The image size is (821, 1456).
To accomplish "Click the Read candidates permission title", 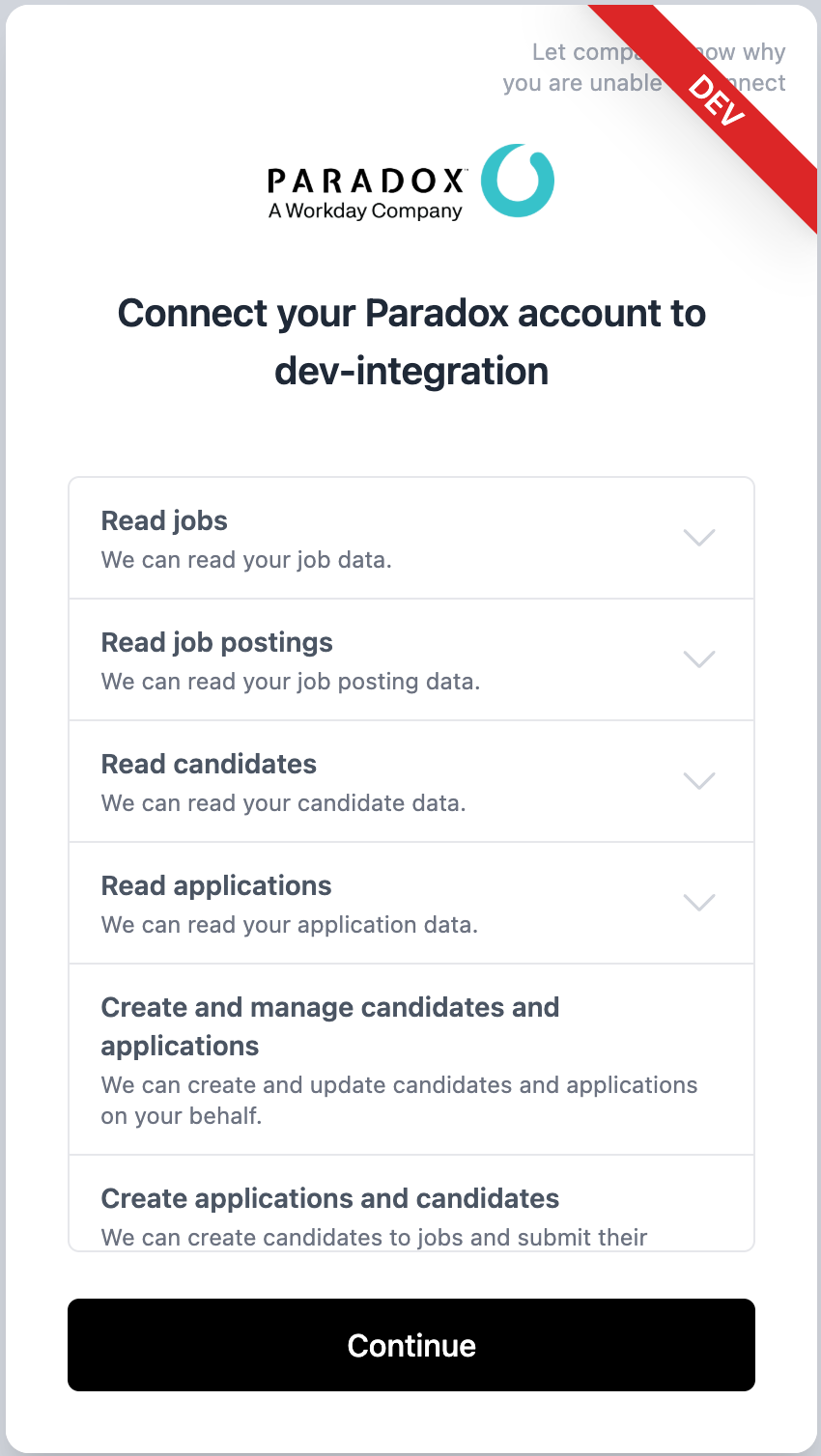I will pos(209,765).
